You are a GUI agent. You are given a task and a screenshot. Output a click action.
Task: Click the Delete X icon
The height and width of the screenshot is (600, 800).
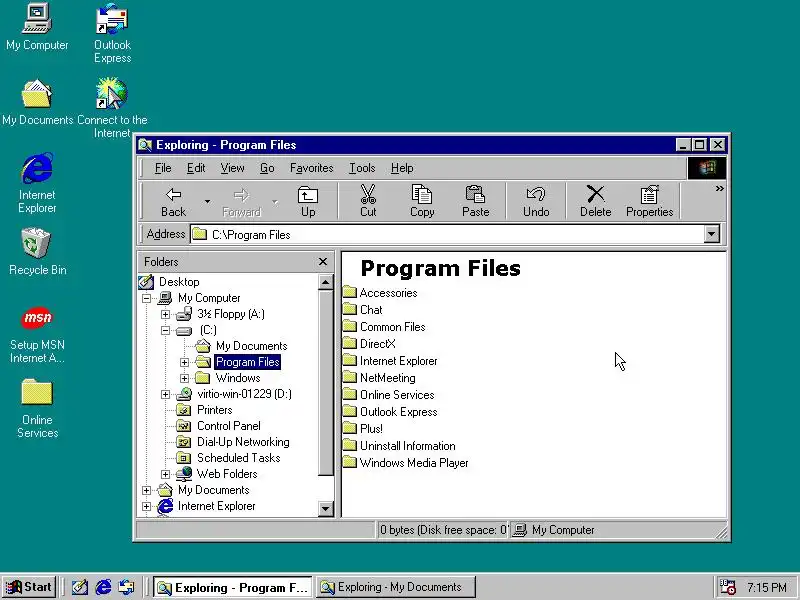(595, 194)
